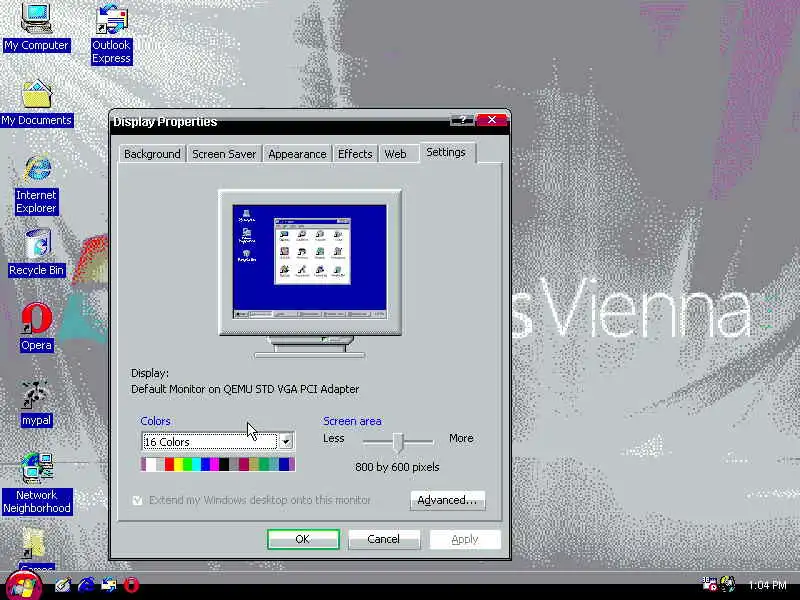Click the Screen area slider handle
Image resolution: width=800 pixels, height=600 pixels.
pyautogui.click(x=398, y=442)
